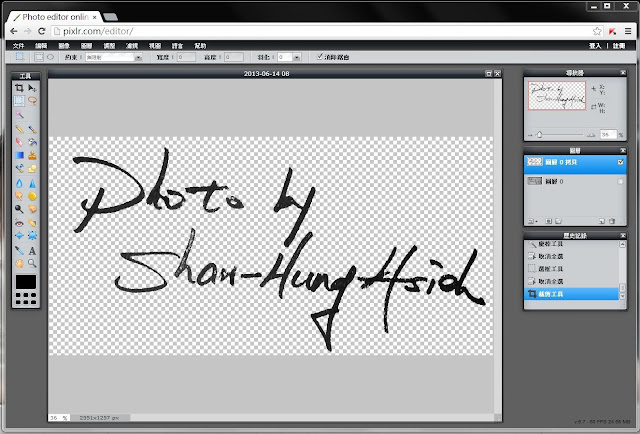Click the browser back arrow
This screenshot has width=640, height=434.
click(x=13, y=31)
